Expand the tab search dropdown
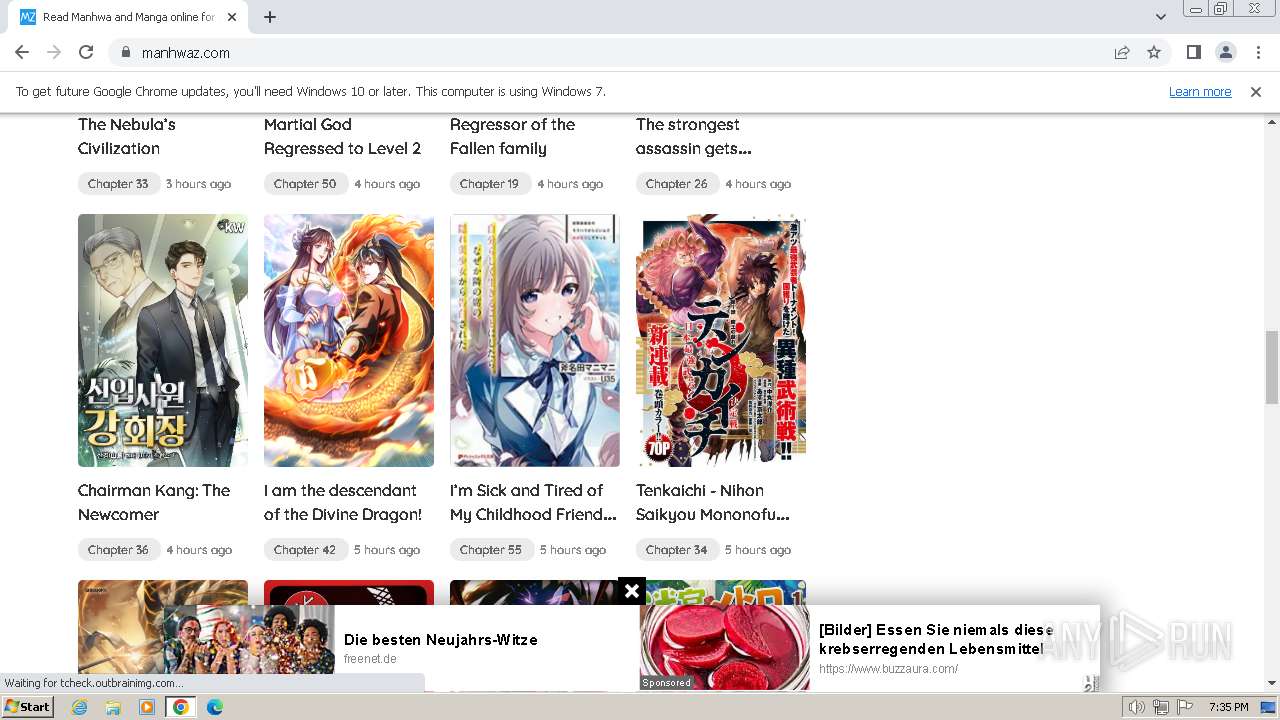 pyautogui.click(x=1160, y=17)
